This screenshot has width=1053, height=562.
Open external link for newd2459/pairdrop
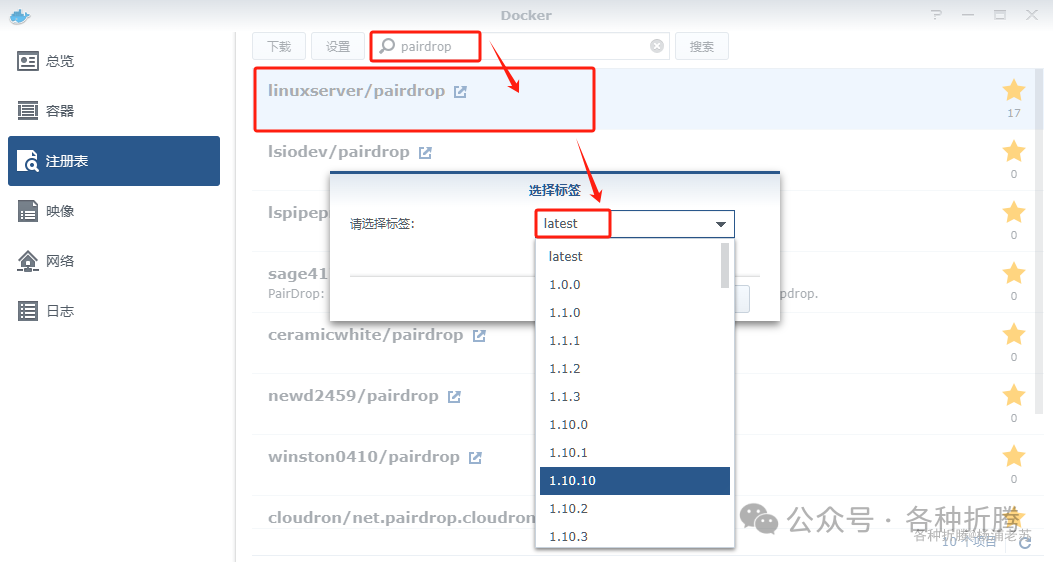click(454, 396)
